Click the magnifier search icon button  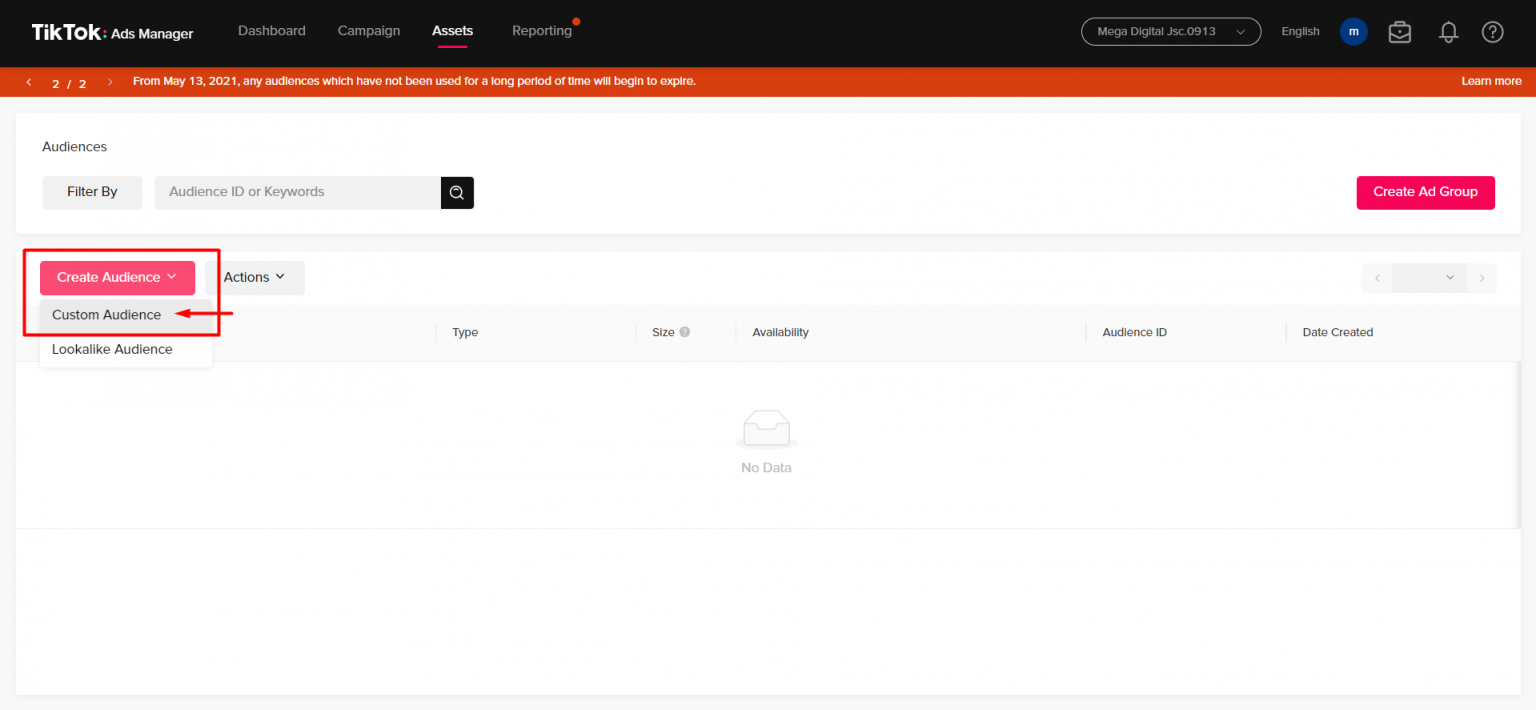(457, 193)
